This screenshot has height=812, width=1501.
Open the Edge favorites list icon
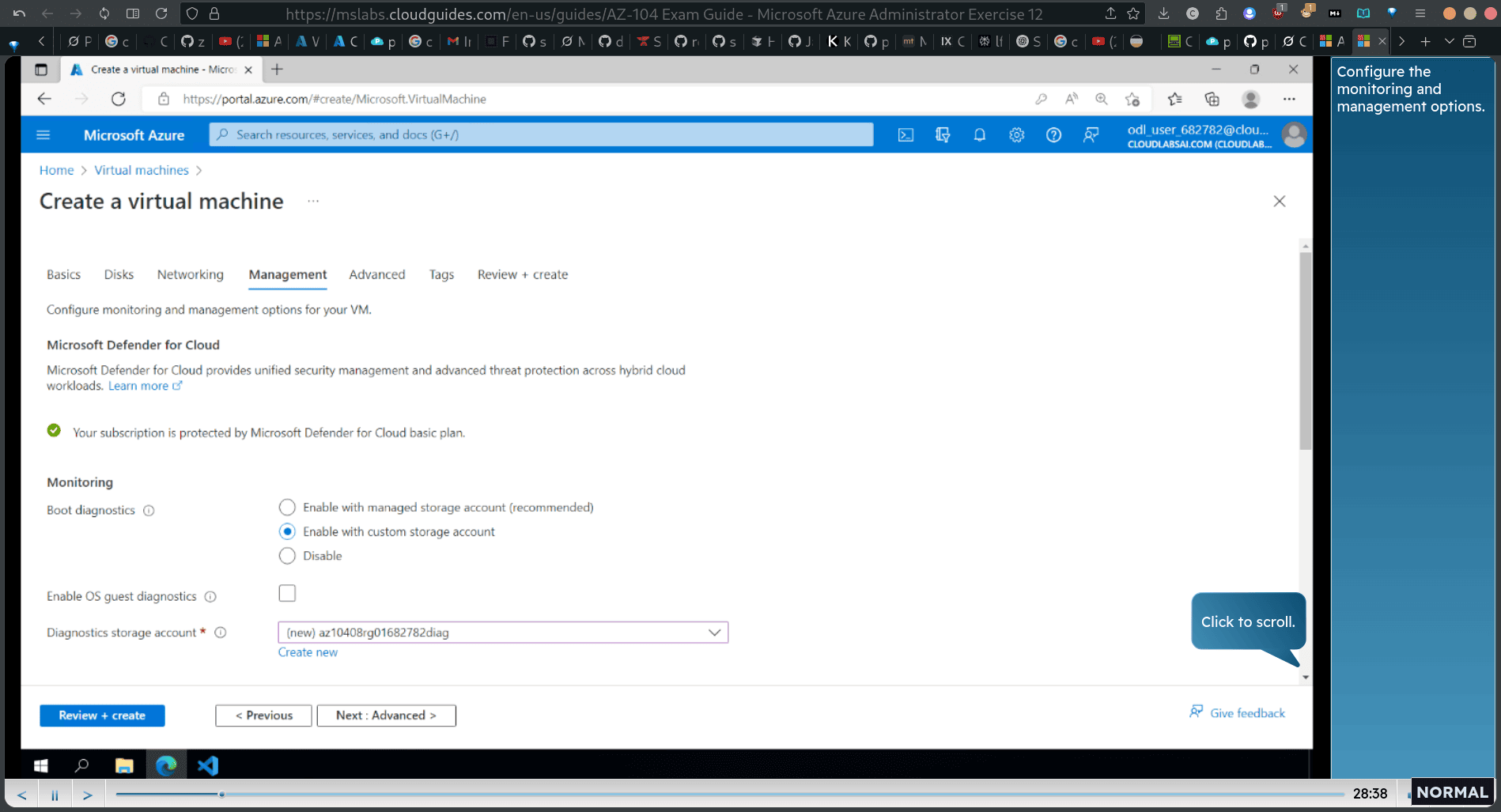(1174, 99)
